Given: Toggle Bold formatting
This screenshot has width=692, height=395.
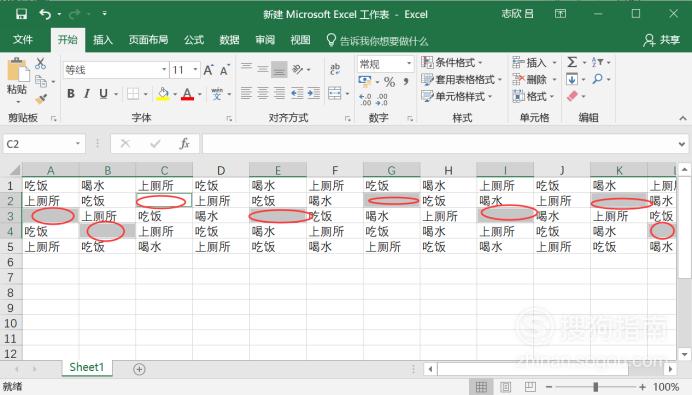Looking at the screenshot, I should (71, 94).
